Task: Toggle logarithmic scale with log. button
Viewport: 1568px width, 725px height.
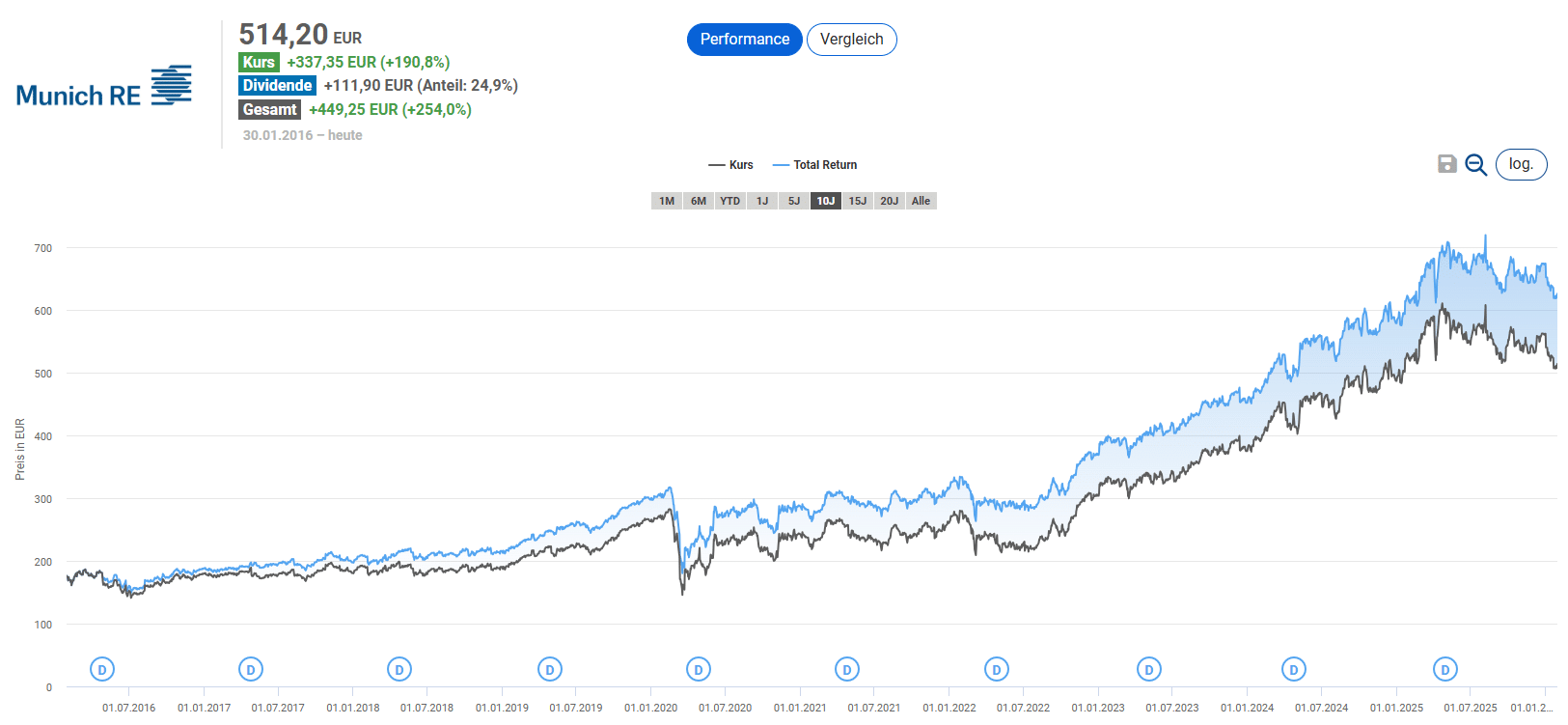Action: (x=1521, y=164)
